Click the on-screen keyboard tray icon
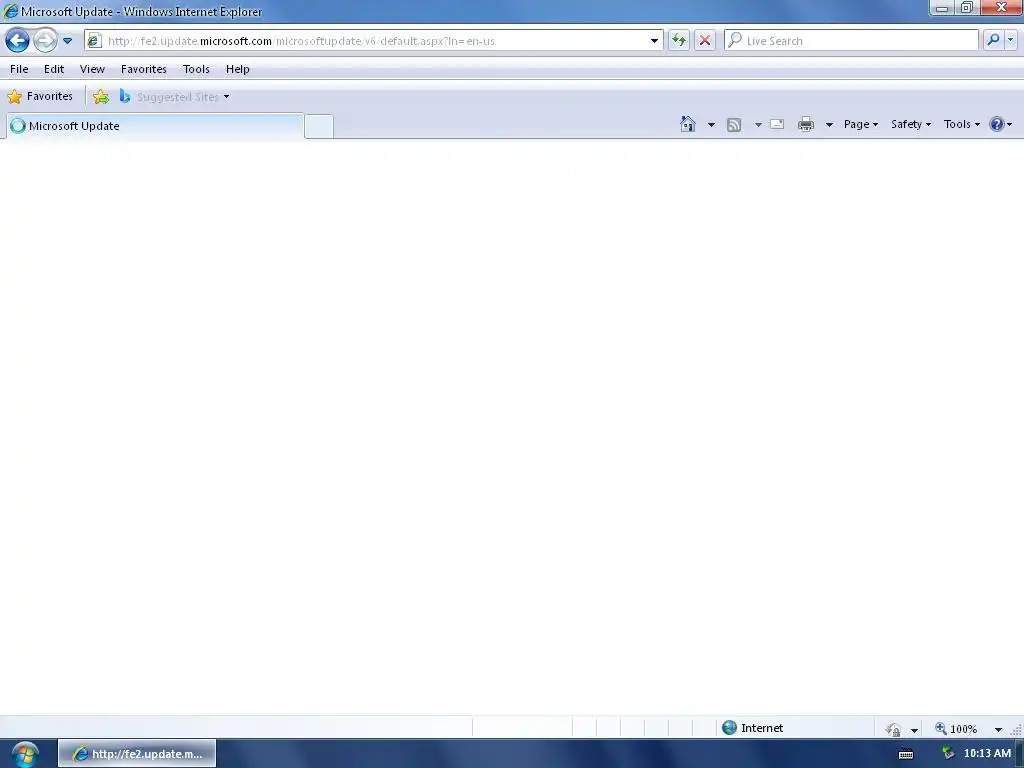This screenshot has height=768, width=1024. click(906, 754)
